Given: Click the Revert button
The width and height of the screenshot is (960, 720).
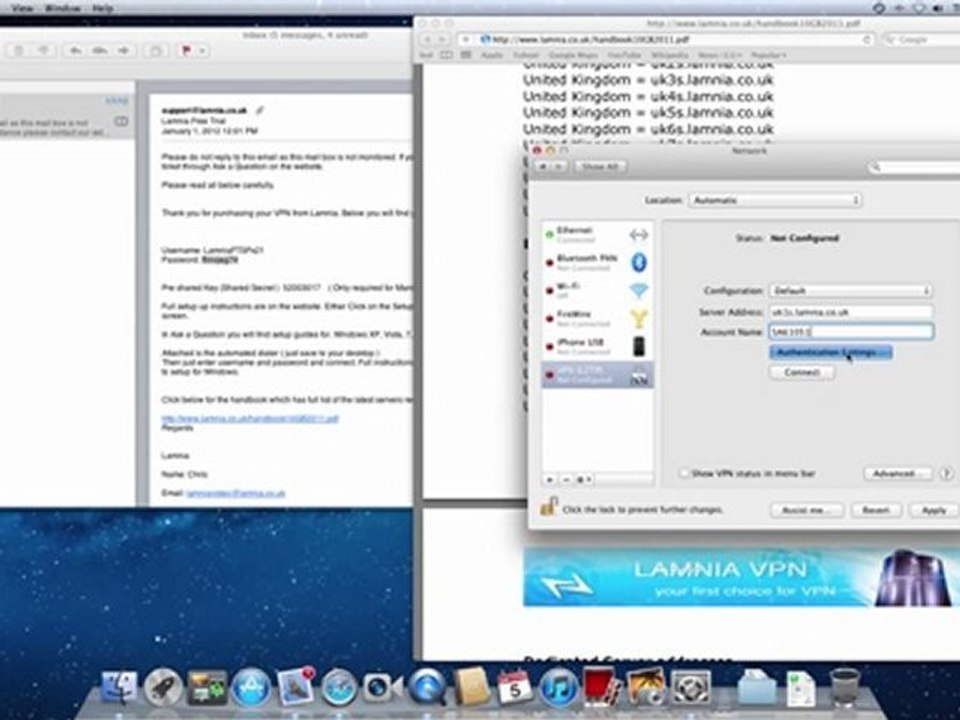Looking at the screenshot, I should 876,510.
